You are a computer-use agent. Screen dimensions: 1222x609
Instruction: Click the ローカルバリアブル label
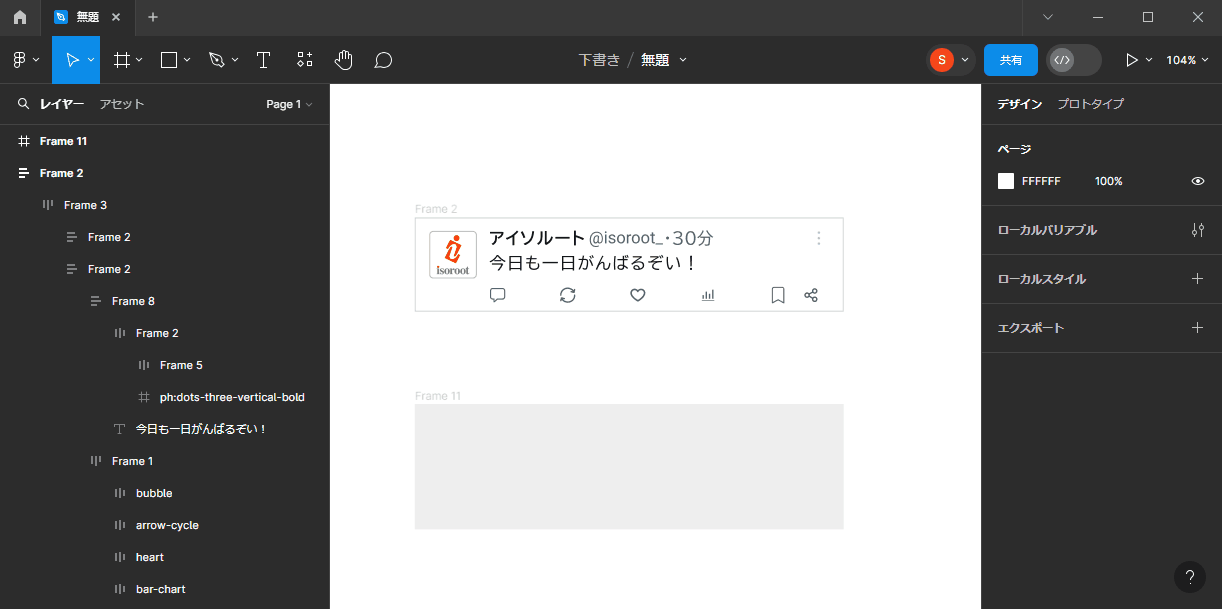point(1047,230)
